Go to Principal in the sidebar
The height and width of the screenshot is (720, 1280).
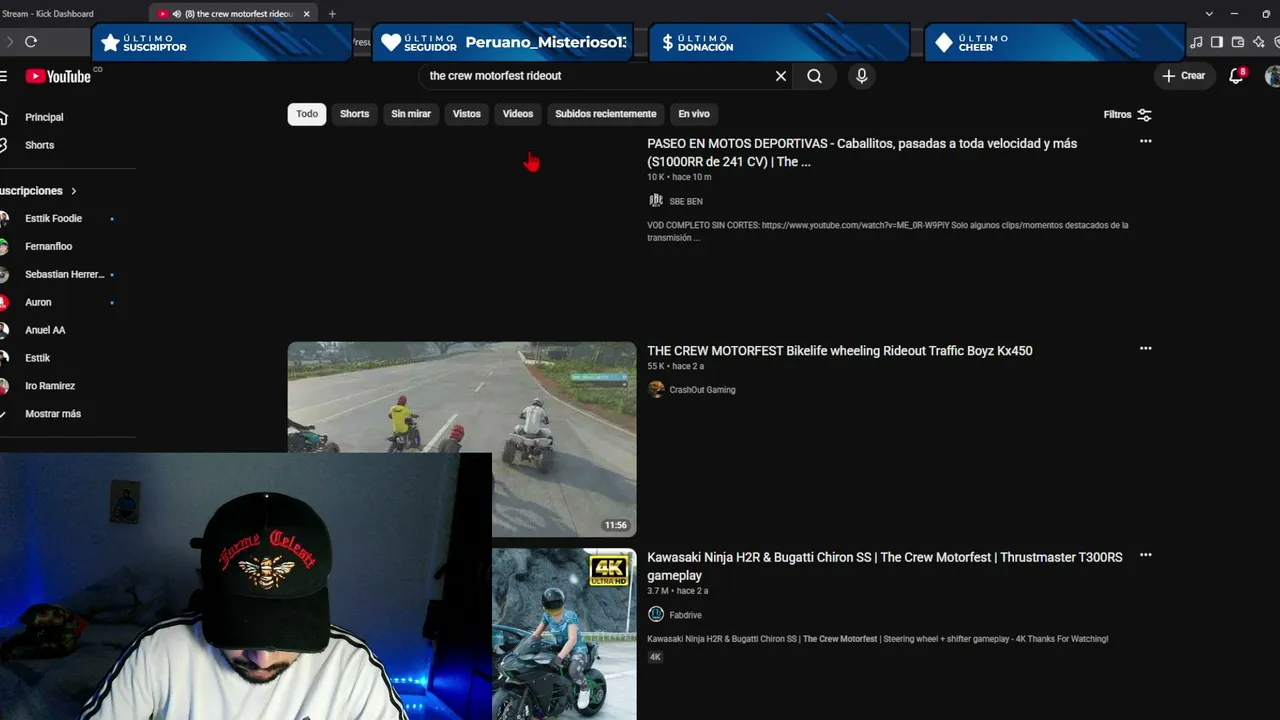pos(44,117)
